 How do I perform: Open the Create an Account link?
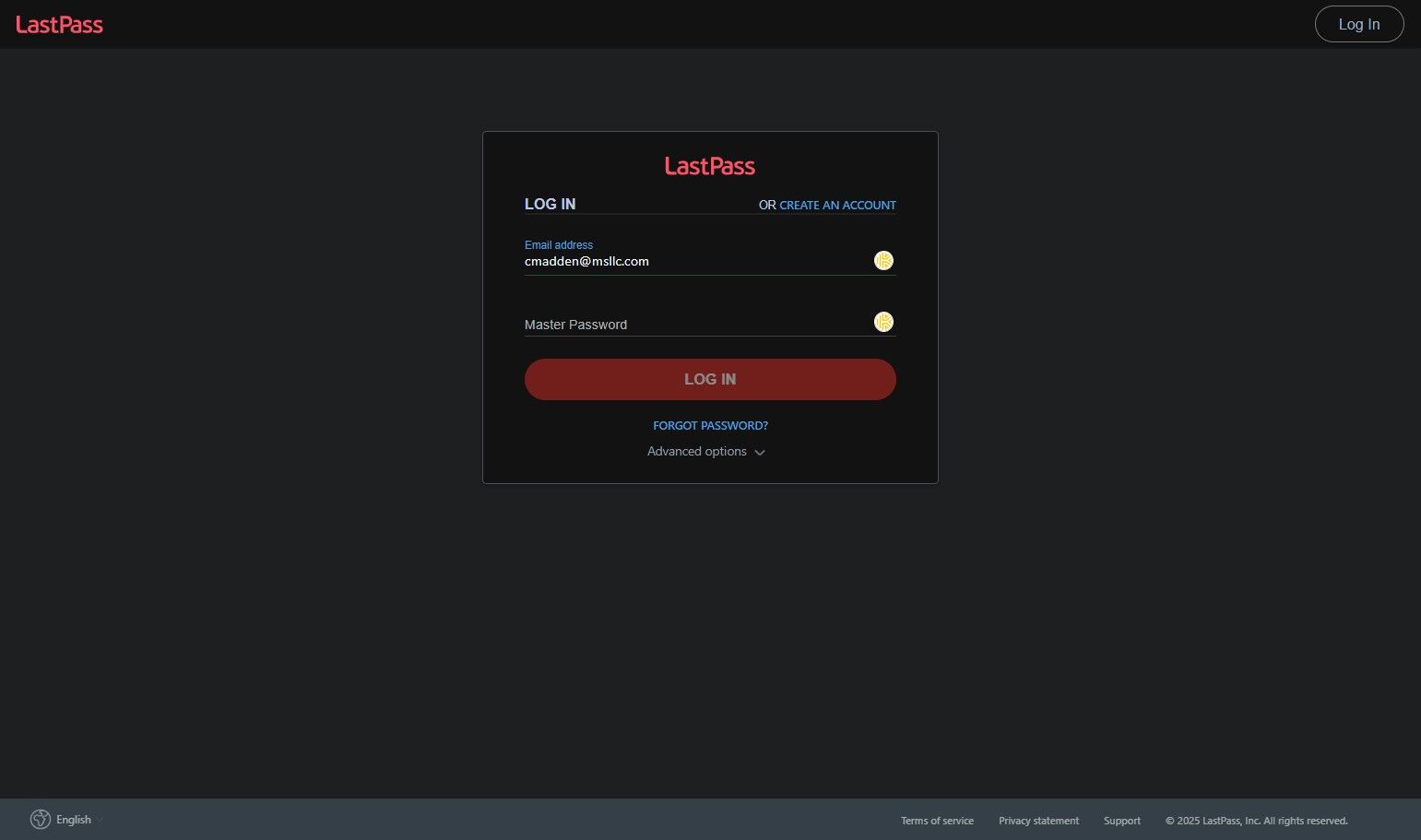[x=837, y=205]
